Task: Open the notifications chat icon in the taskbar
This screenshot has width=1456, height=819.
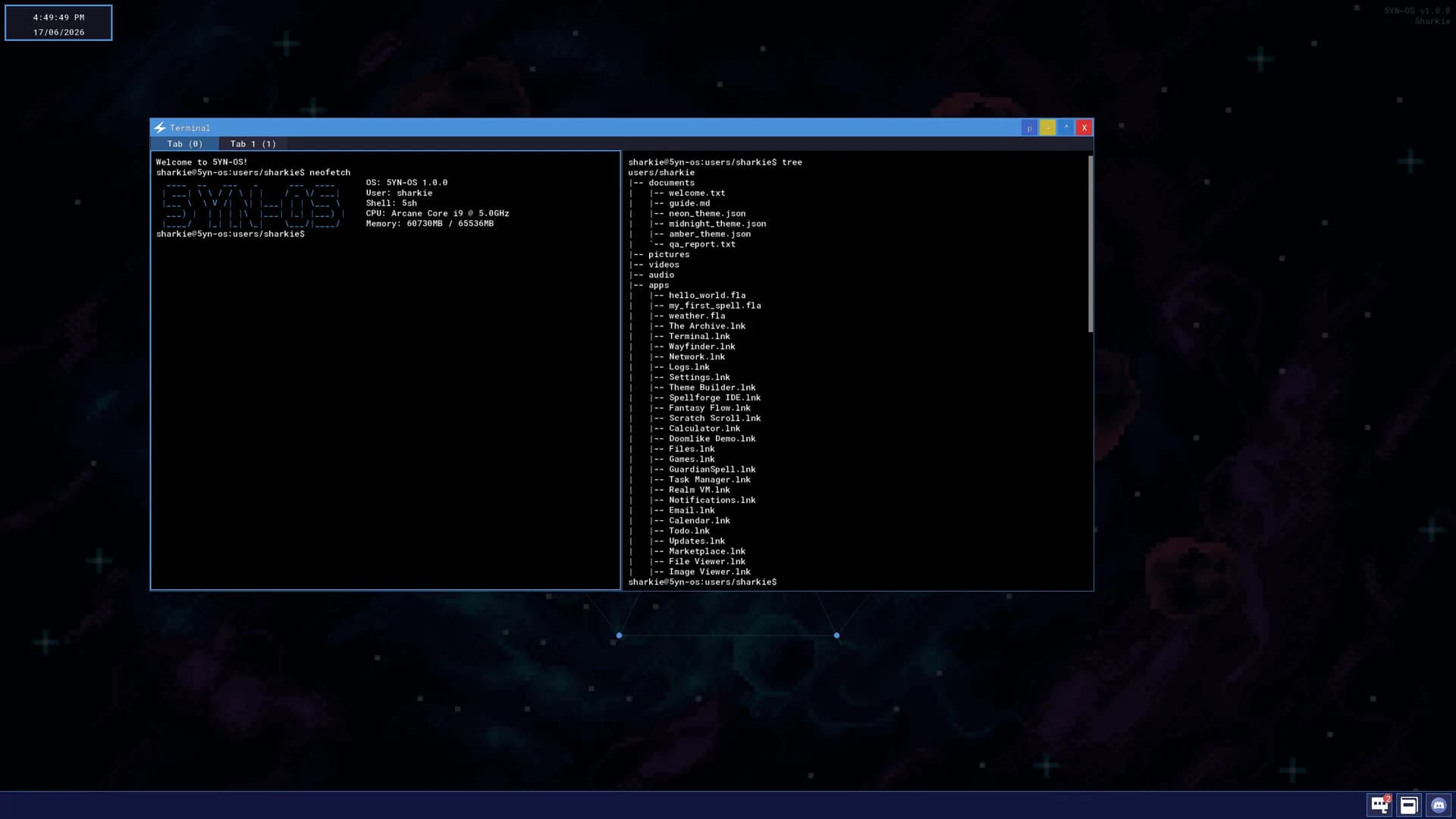Action: pyautogui.click(x=1379, y=805)
